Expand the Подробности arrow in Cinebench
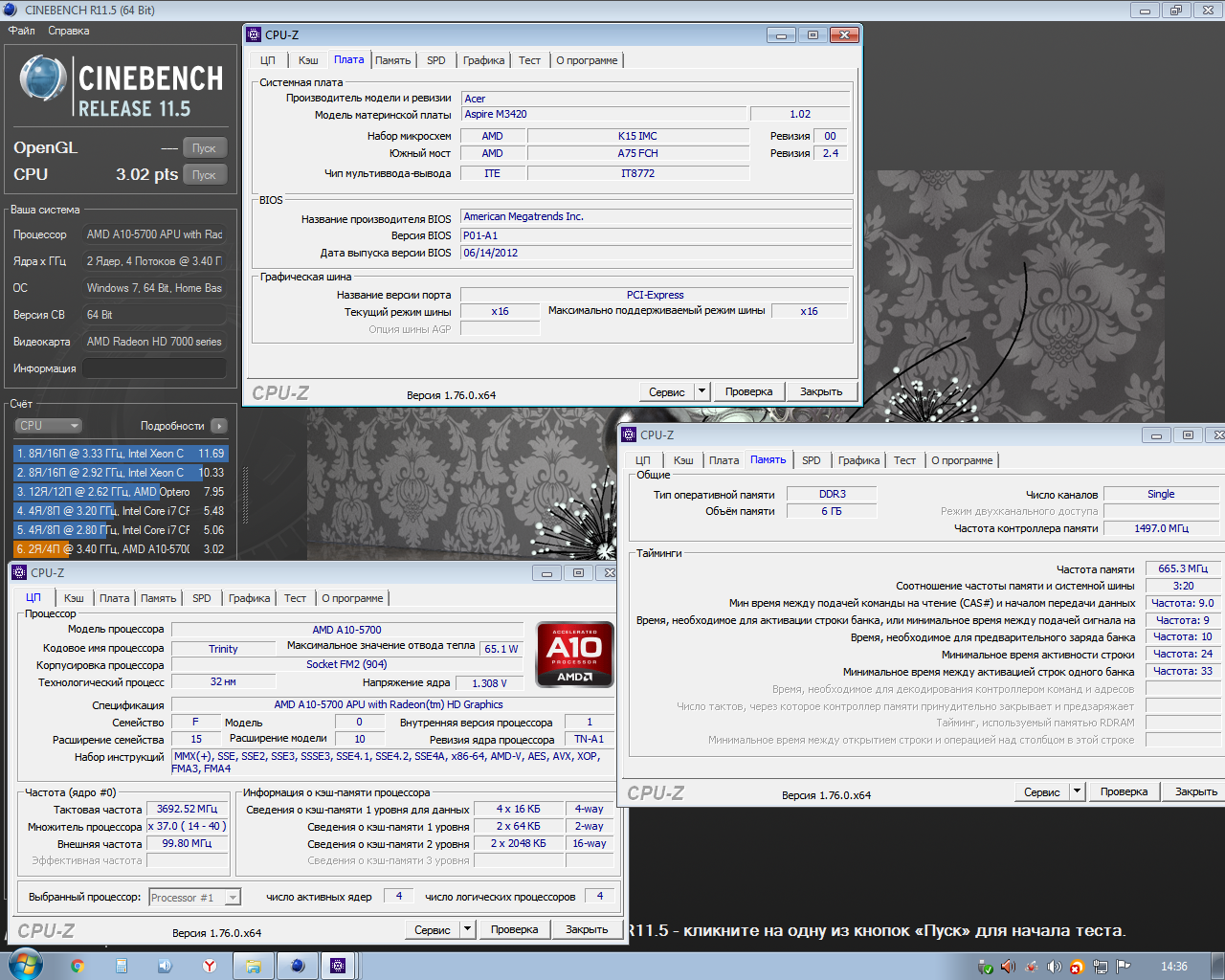The height and width of the screenshot is (980, 1225). (x=219, y=426)
